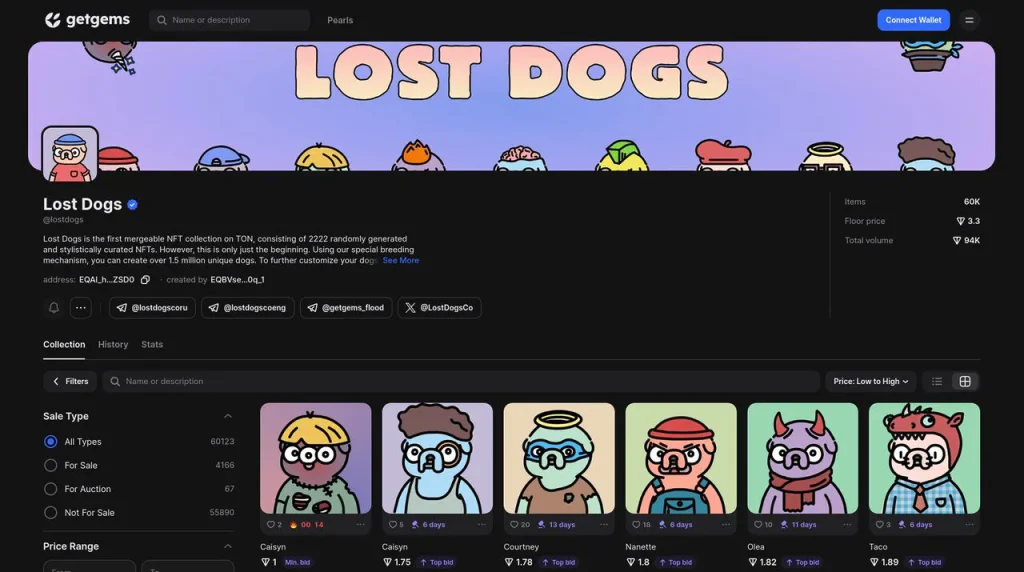Open the more options ellipsis button

[80, 308]
